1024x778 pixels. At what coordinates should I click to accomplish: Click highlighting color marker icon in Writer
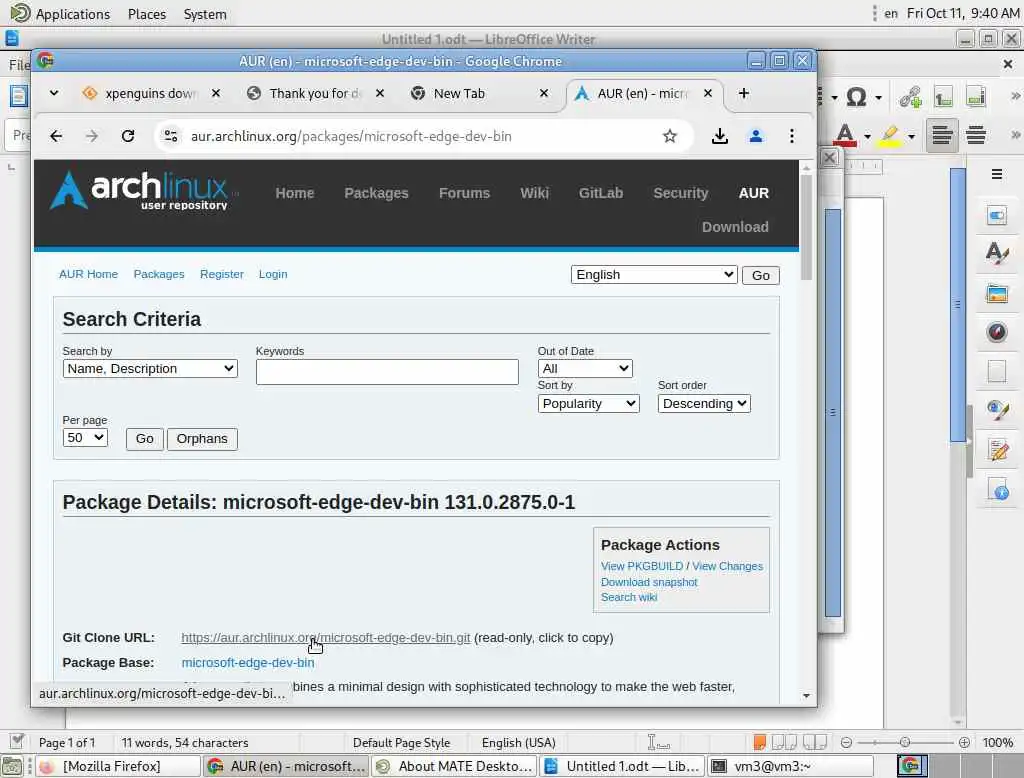[889, 135]
